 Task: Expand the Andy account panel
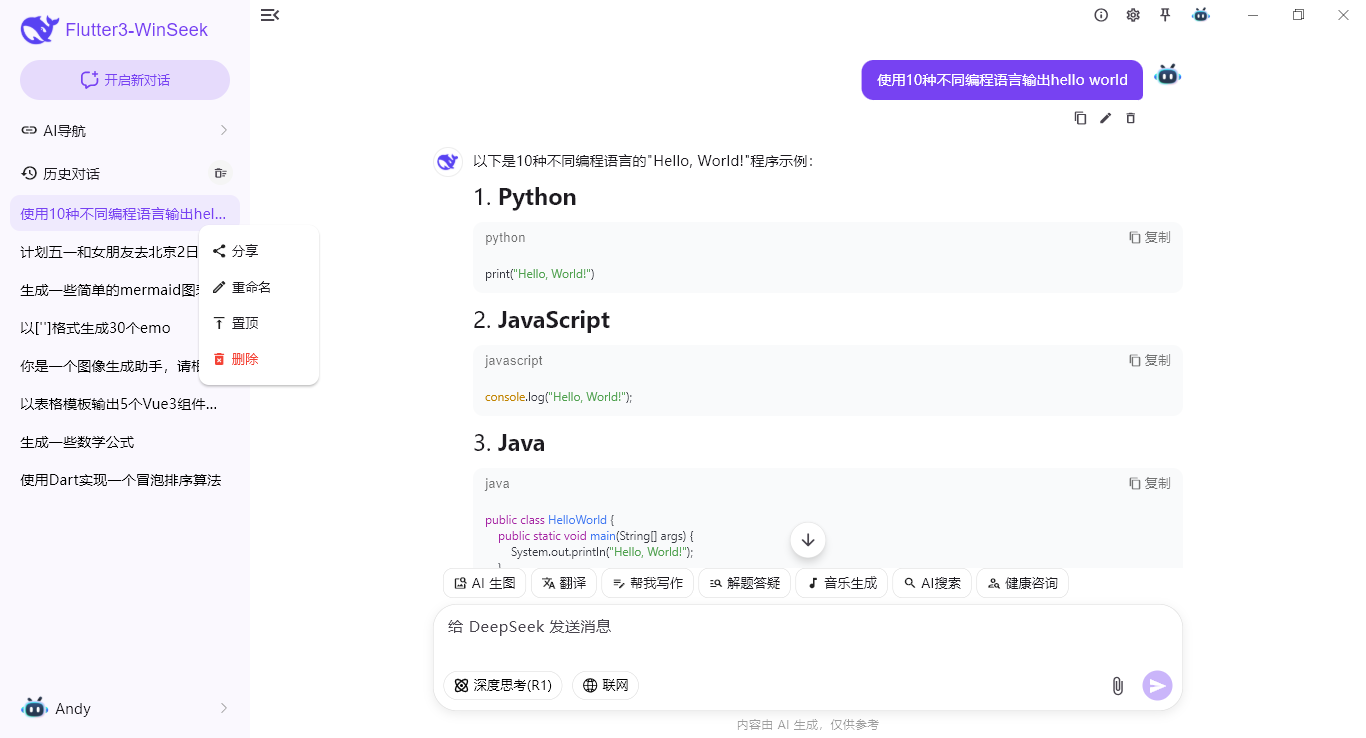pyautogui.click(x=124, y=708)
